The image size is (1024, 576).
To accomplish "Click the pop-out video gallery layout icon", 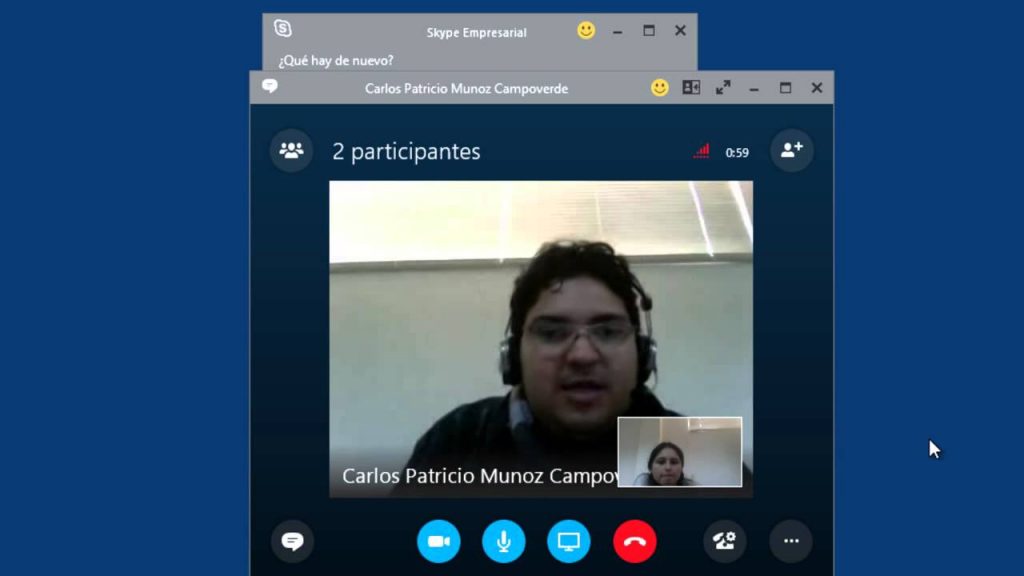I will click(691, 88).
